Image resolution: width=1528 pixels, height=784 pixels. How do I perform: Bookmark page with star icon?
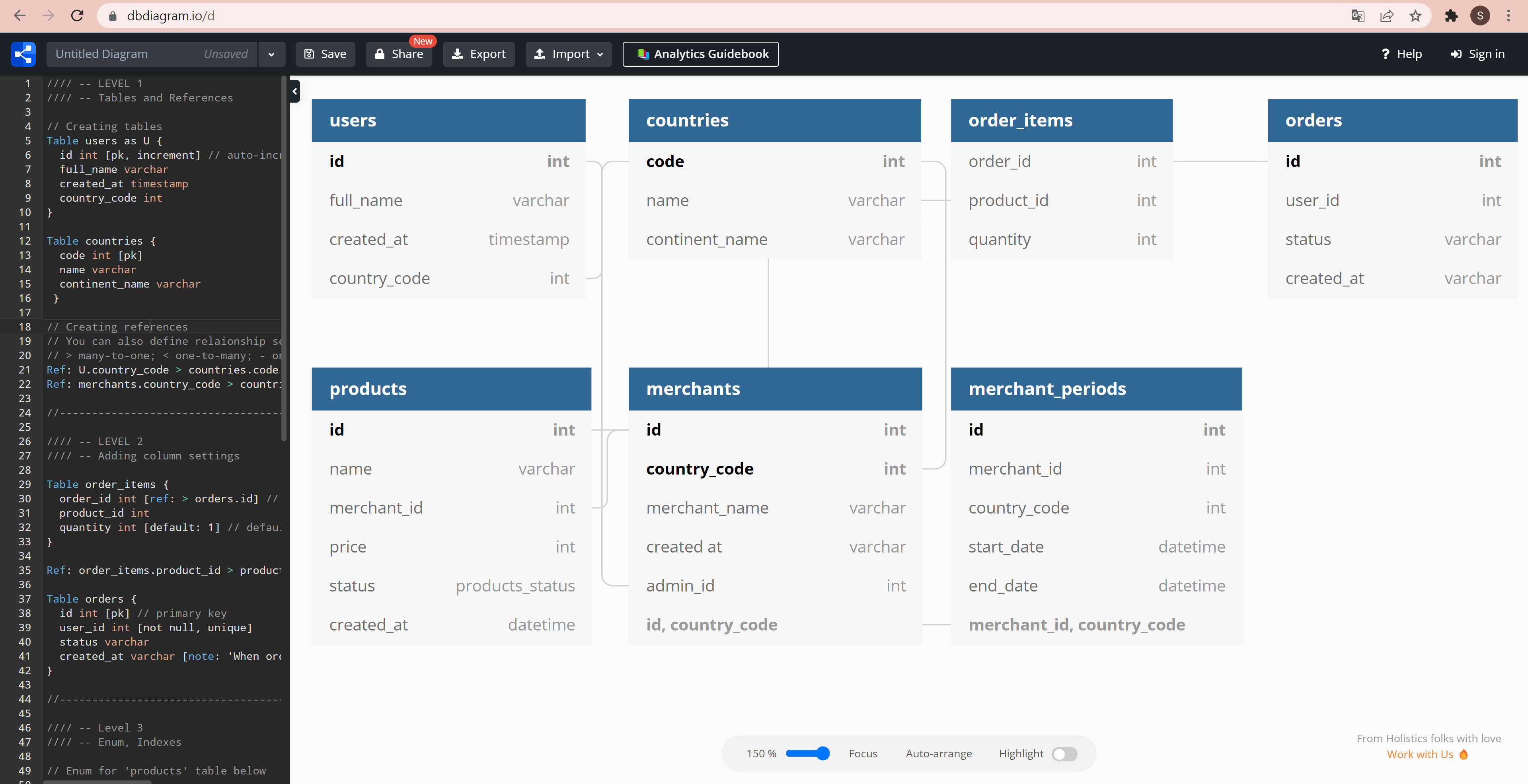[1415, 16]
